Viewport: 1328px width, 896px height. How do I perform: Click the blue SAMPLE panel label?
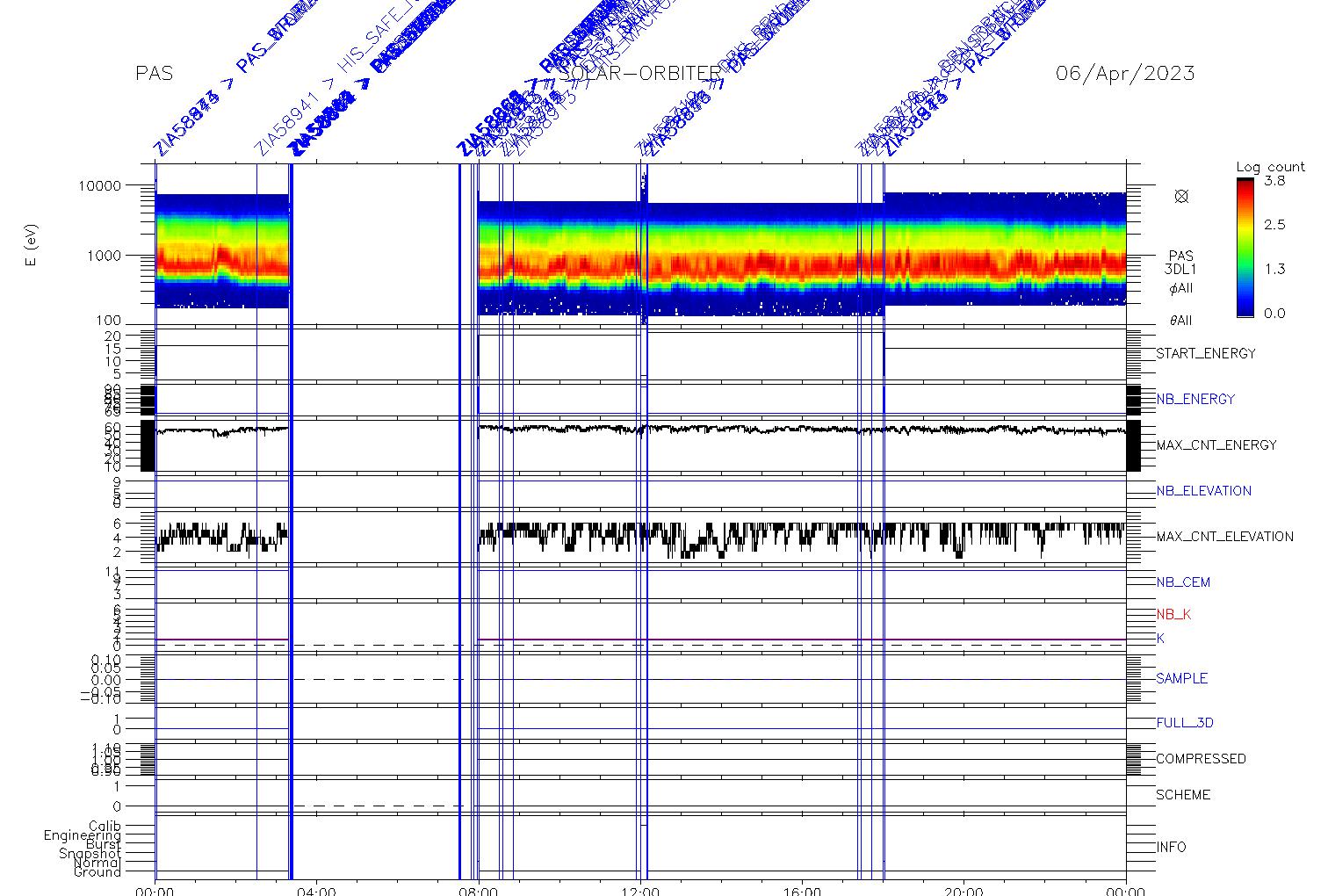click(x=1181, y=679)
